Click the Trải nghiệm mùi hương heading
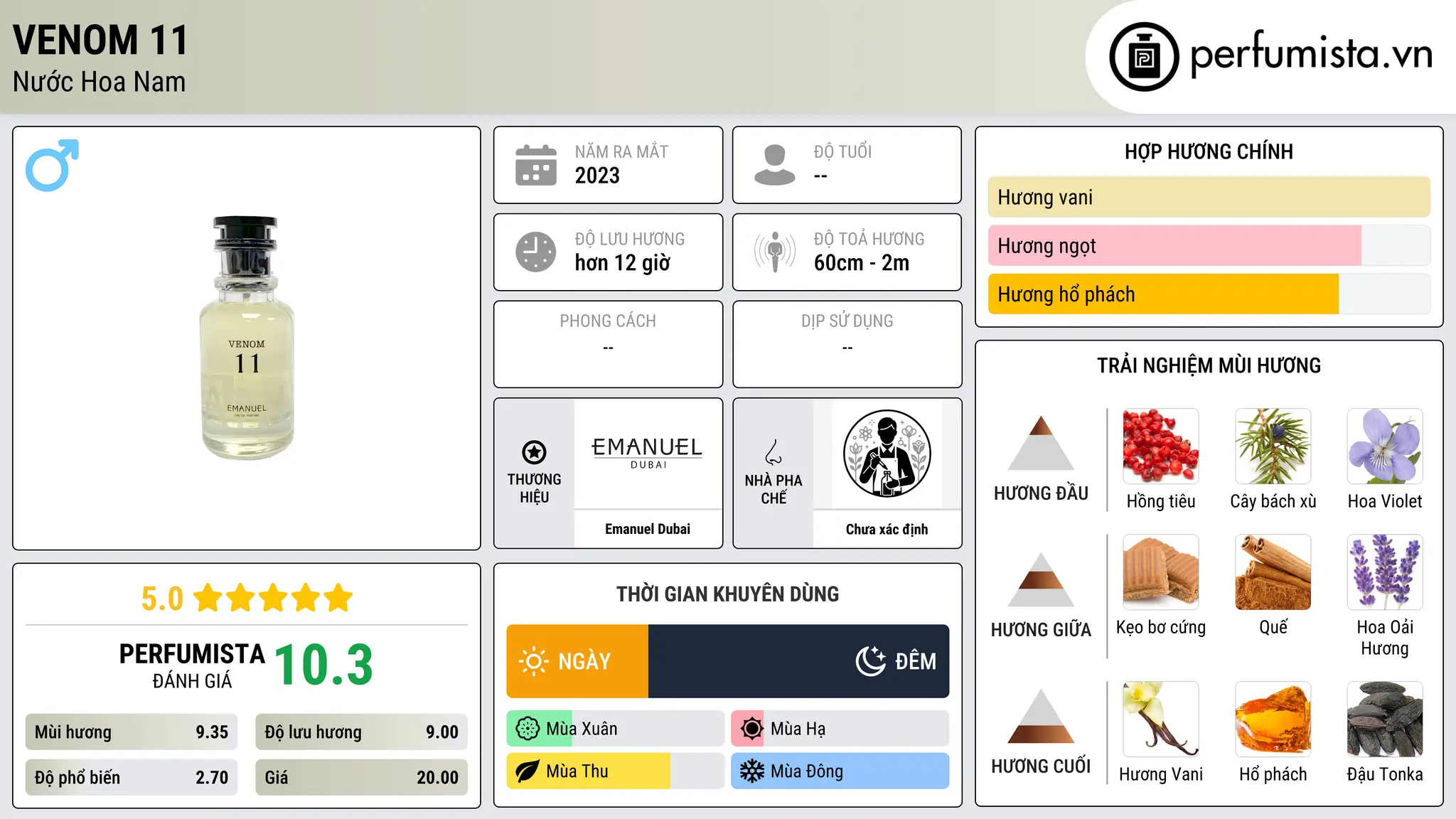This screenshot has width=1456, height=819. pos(1209,365)
